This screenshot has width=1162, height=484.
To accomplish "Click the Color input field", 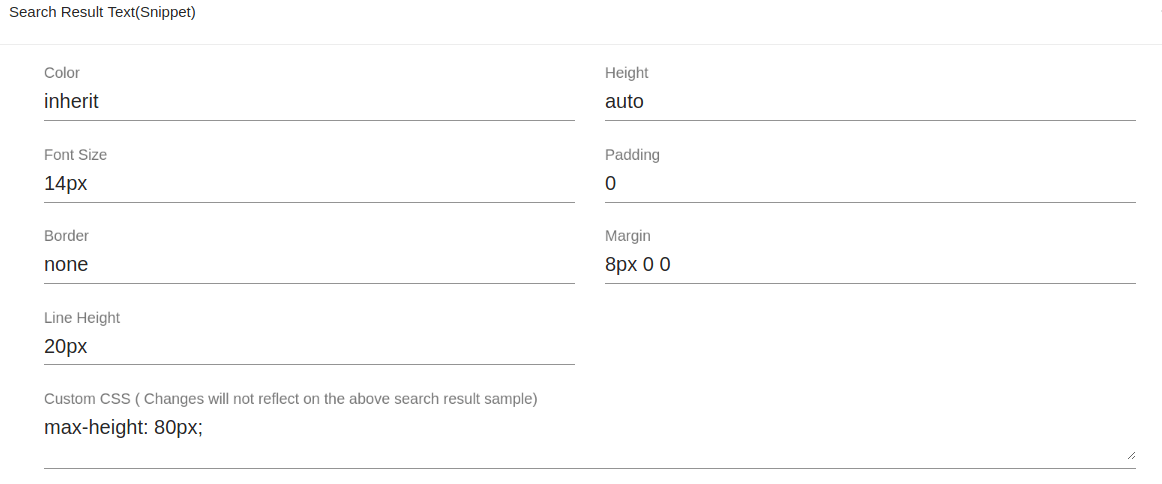I will point(309,101).
